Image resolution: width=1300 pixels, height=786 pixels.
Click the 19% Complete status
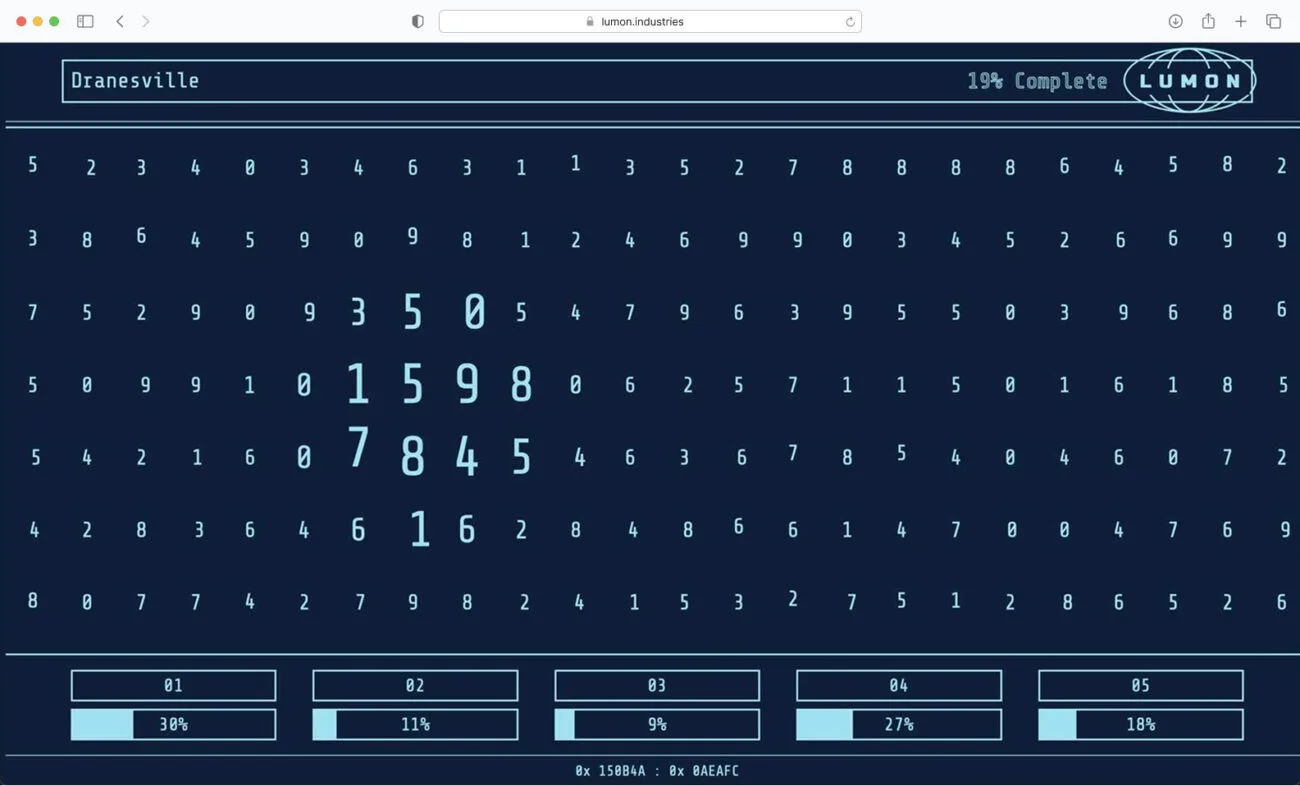(1037, 81)
